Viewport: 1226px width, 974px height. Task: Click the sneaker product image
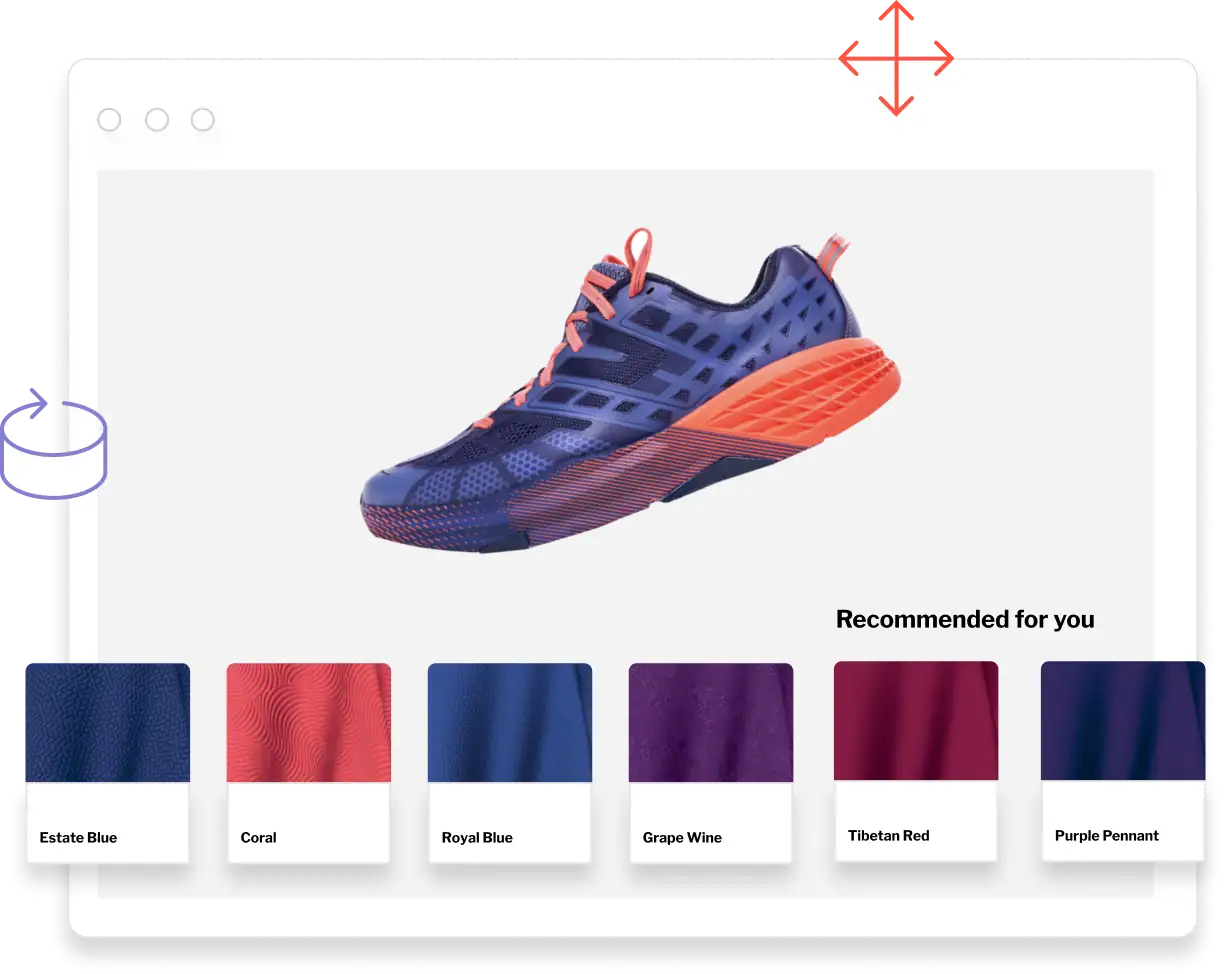tap(632, 390)
